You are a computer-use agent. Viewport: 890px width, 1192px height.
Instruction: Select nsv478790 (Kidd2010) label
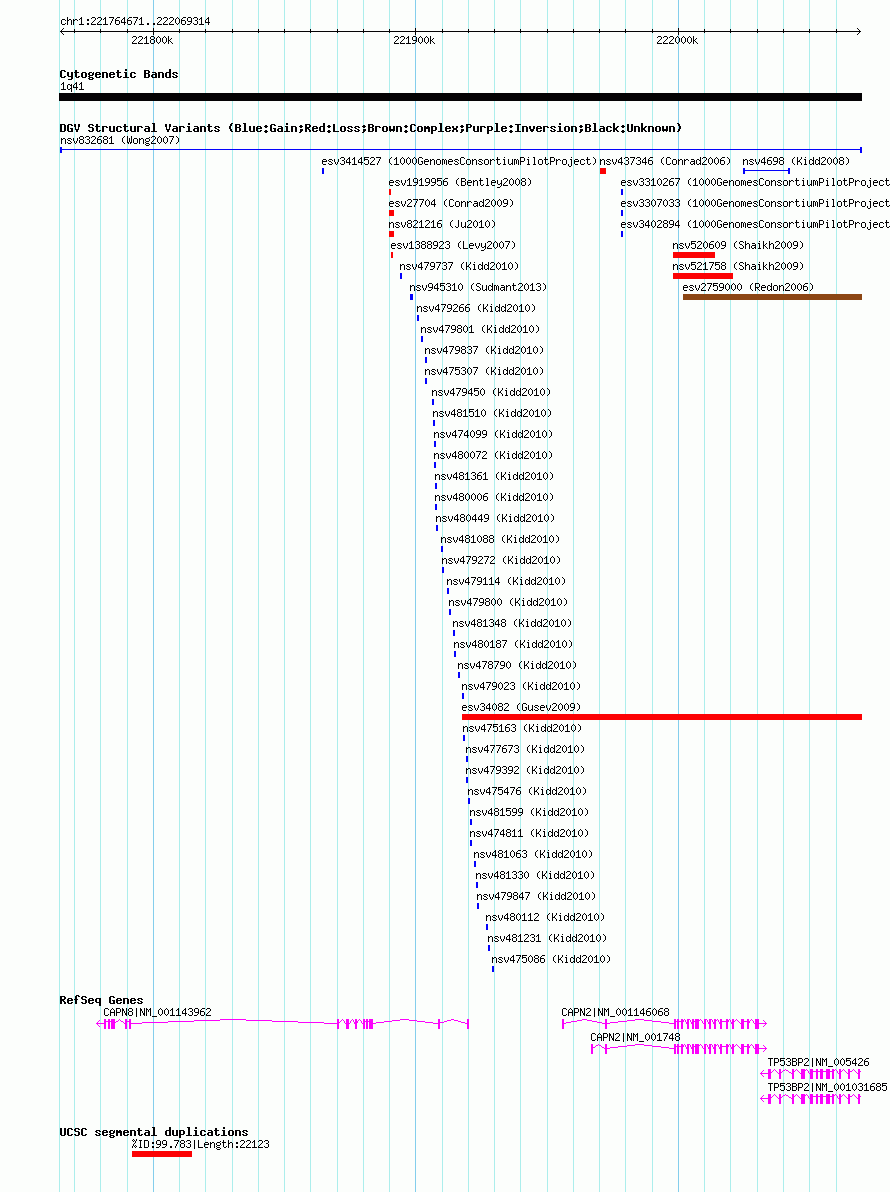tap(517, 666)
